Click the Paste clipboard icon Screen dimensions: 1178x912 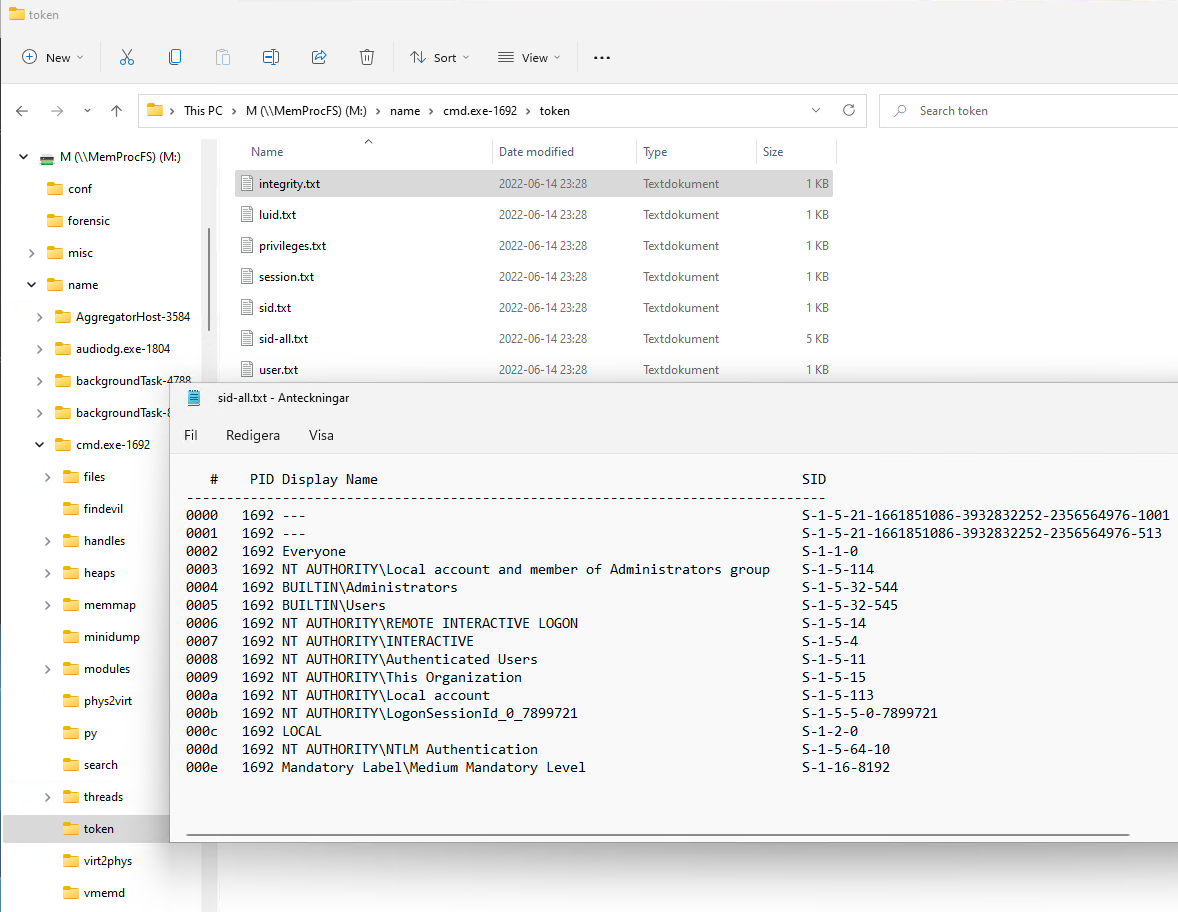point(223,57)
